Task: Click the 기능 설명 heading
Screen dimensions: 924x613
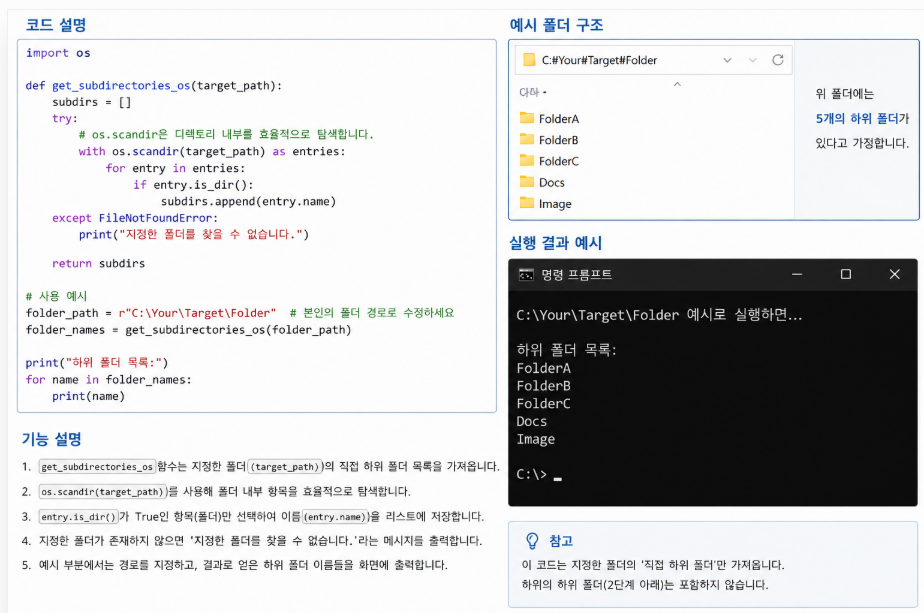Action: 52,439
